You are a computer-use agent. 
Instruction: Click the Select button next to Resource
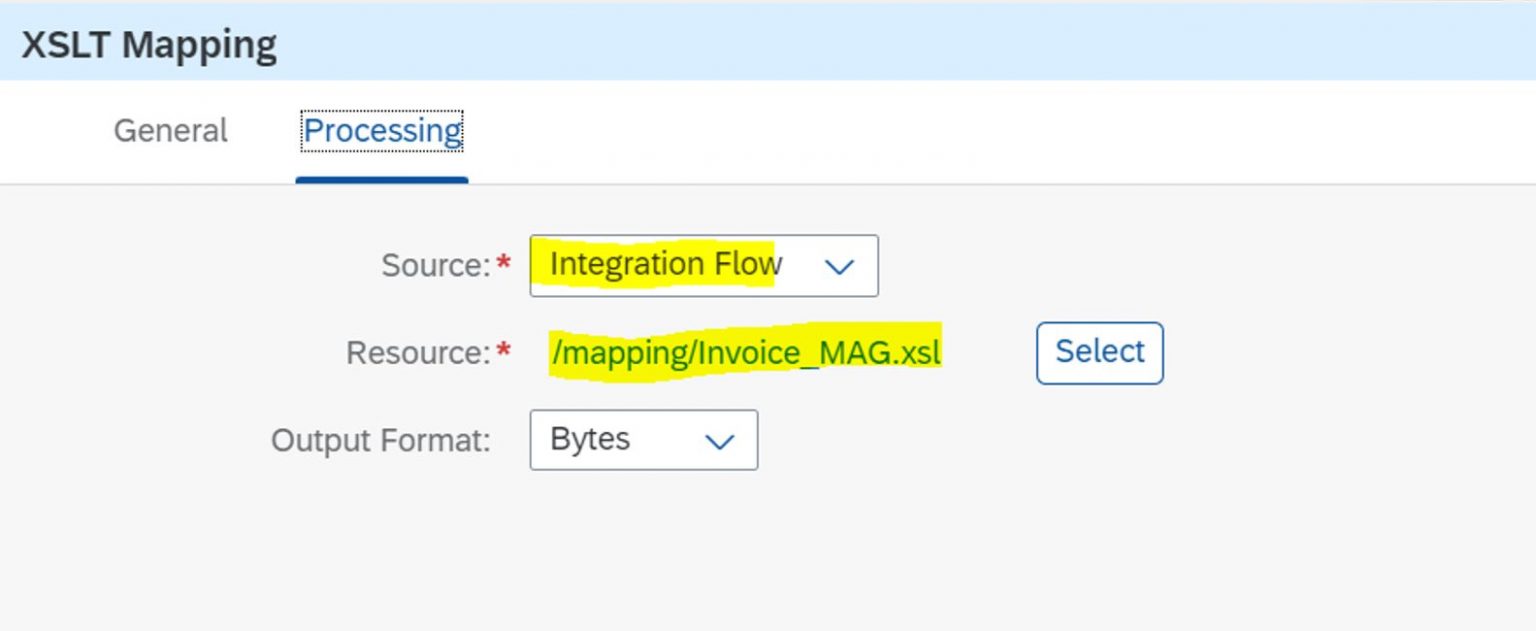tap(1098, 352)
